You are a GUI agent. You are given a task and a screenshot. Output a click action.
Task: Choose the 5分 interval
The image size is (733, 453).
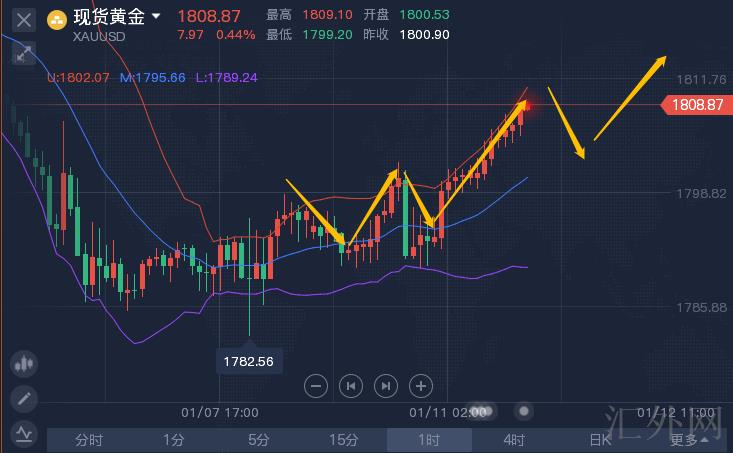click(259, 439)
